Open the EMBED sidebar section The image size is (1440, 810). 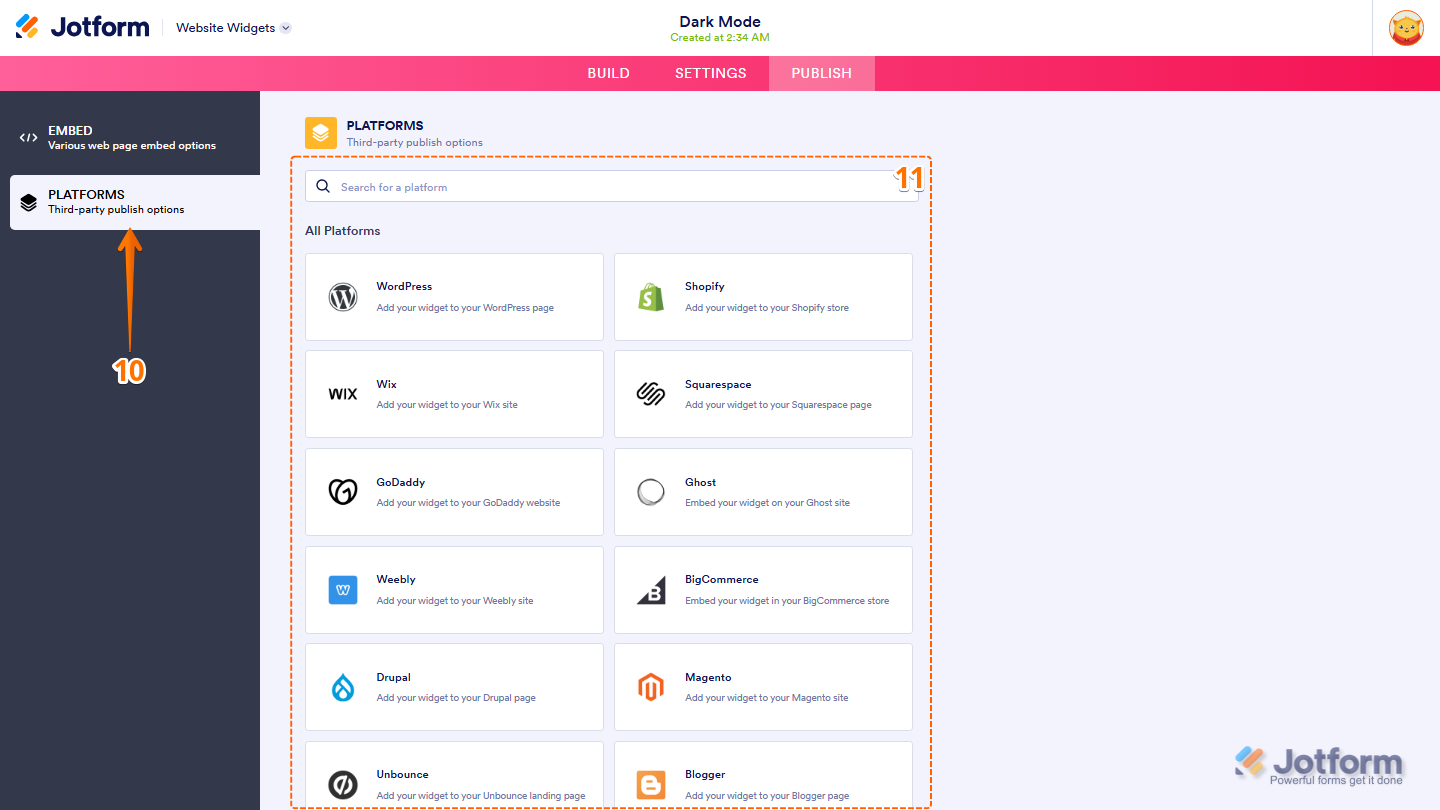(x=130, y=138)
